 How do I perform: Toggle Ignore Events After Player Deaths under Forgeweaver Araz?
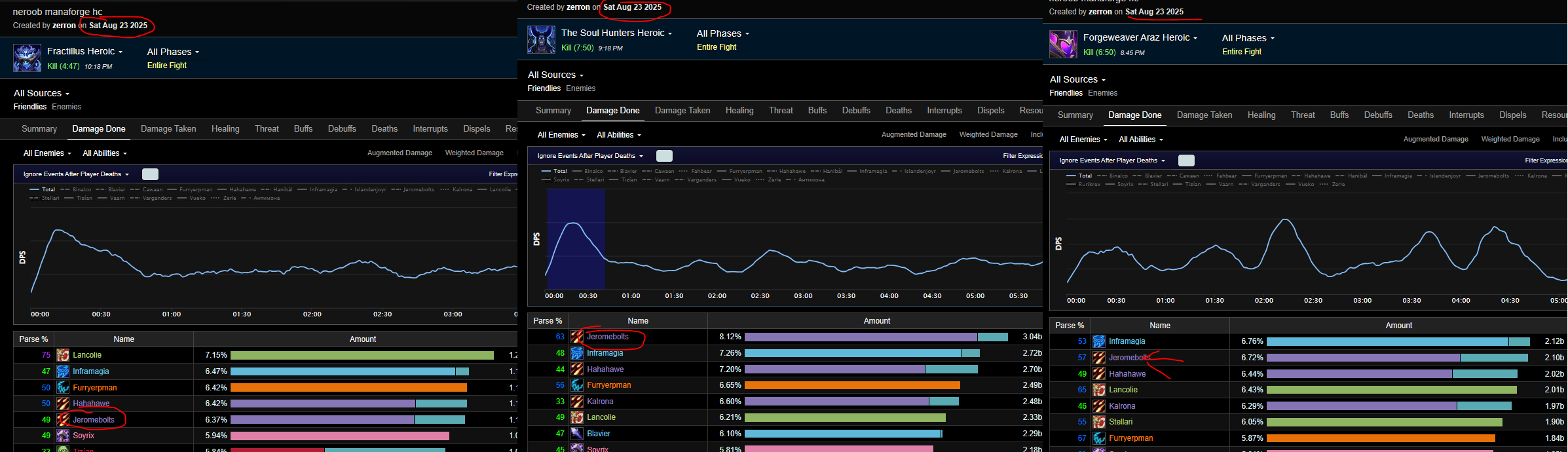click(x=1186, y=160)
